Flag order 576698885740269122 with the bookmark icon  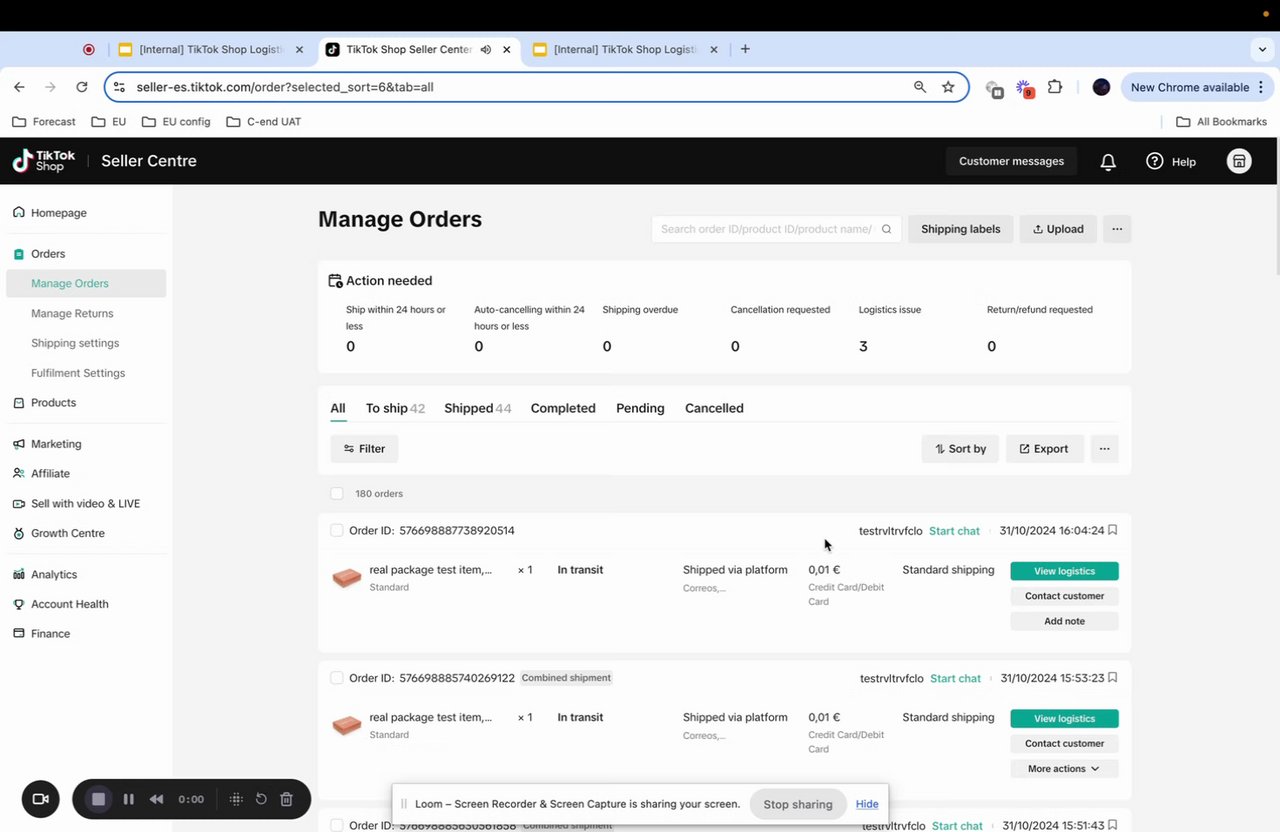click(x=1112, y=677)
